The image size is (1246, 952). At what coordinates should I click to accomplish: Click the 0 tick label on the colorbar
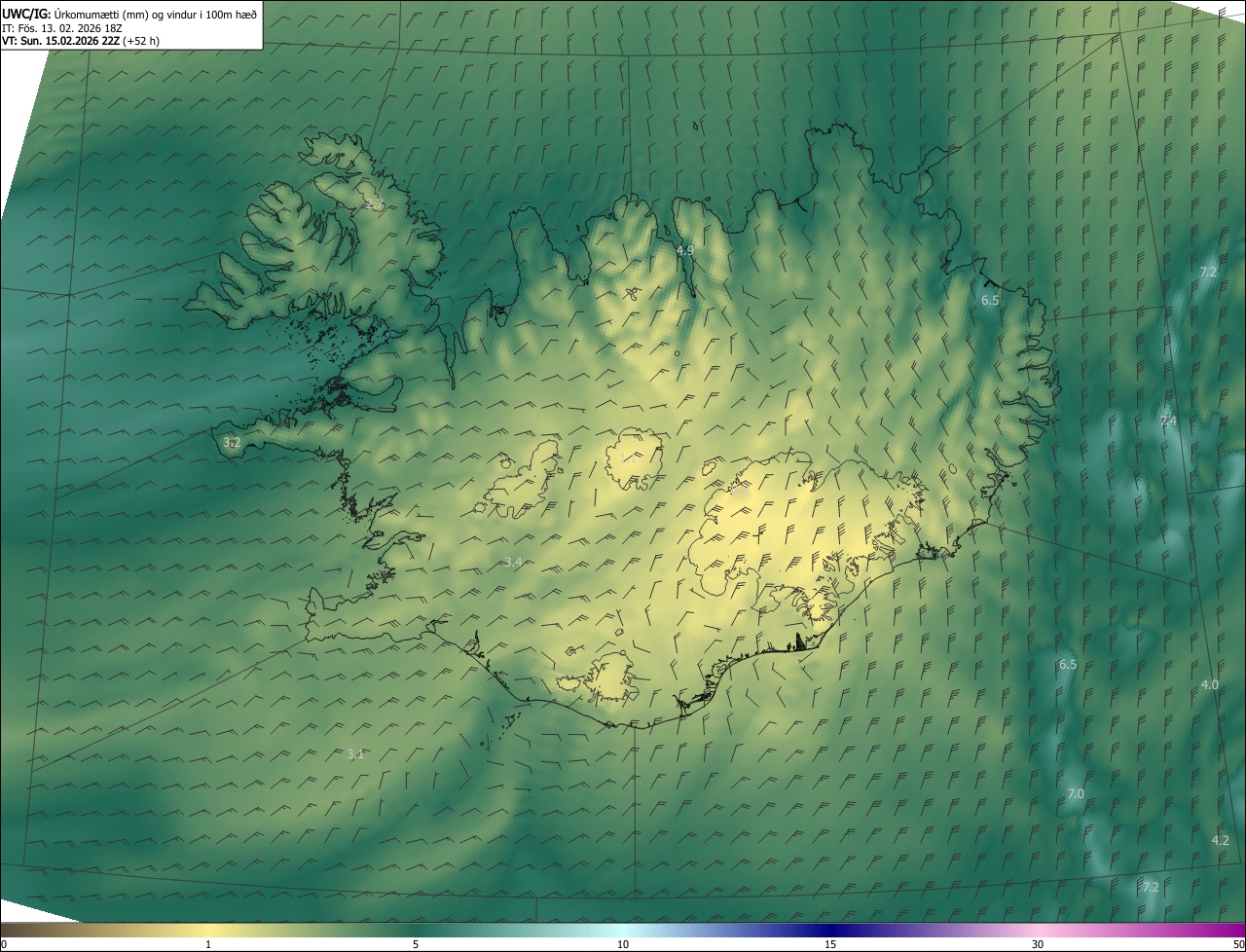[x=4, y=944]
